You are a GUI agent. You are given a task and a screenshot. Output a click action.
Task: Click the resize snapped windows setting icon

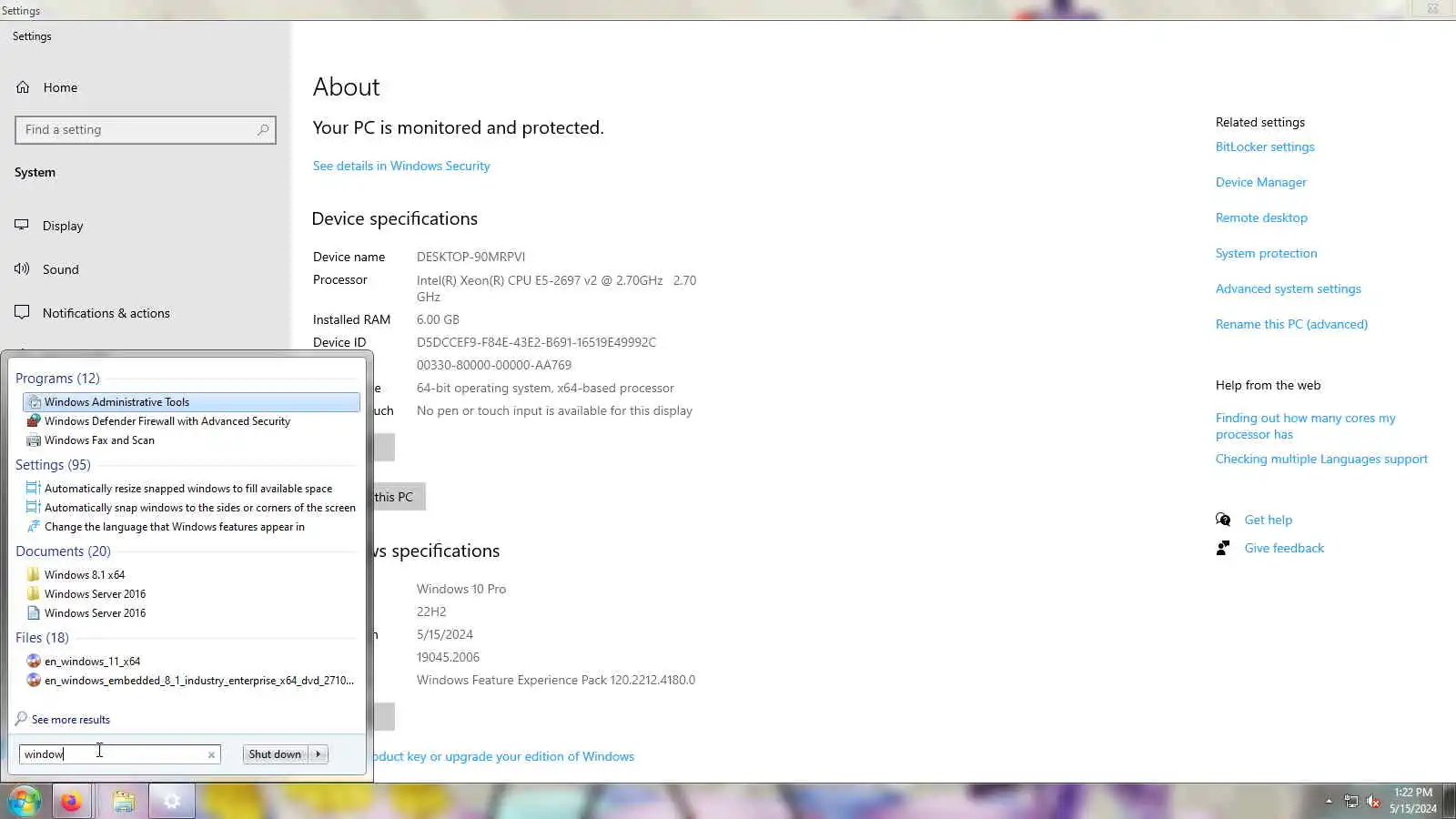coord(34,489)
